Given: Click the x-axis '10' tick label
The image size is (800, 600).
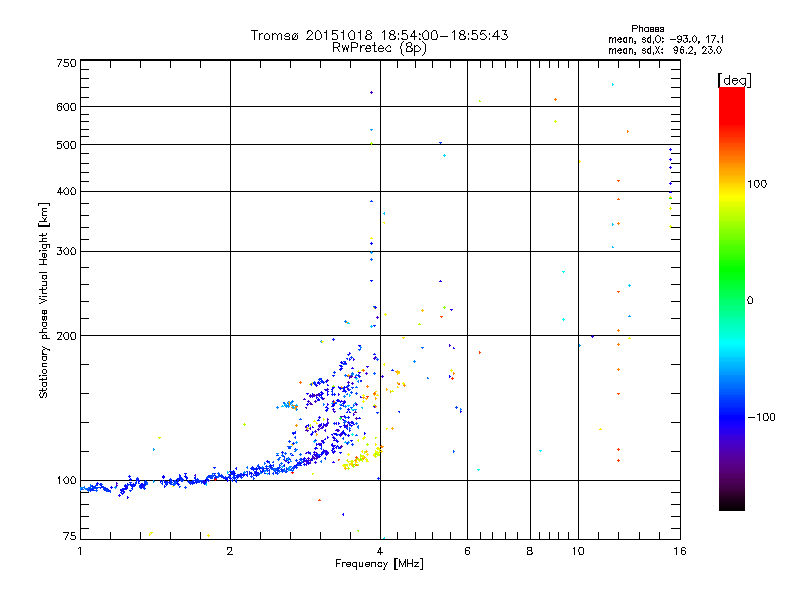Looking at the screenshot, I should point(578,551).
